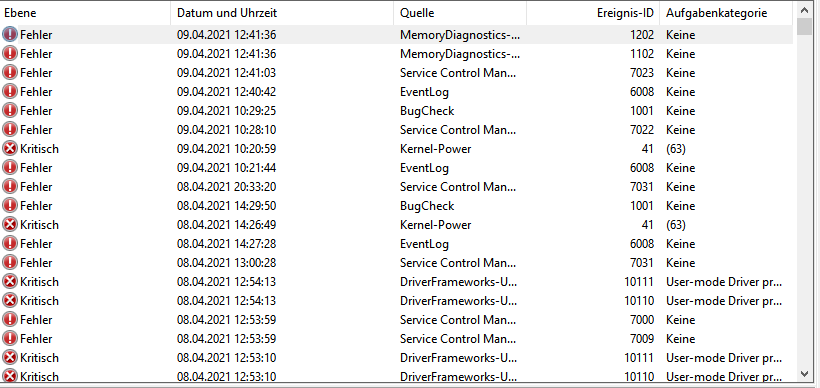Select User-mode Driver category of 12:54:13 ID 10111
This screenshot has height=388, width=820.
click(x=724, y=282)
